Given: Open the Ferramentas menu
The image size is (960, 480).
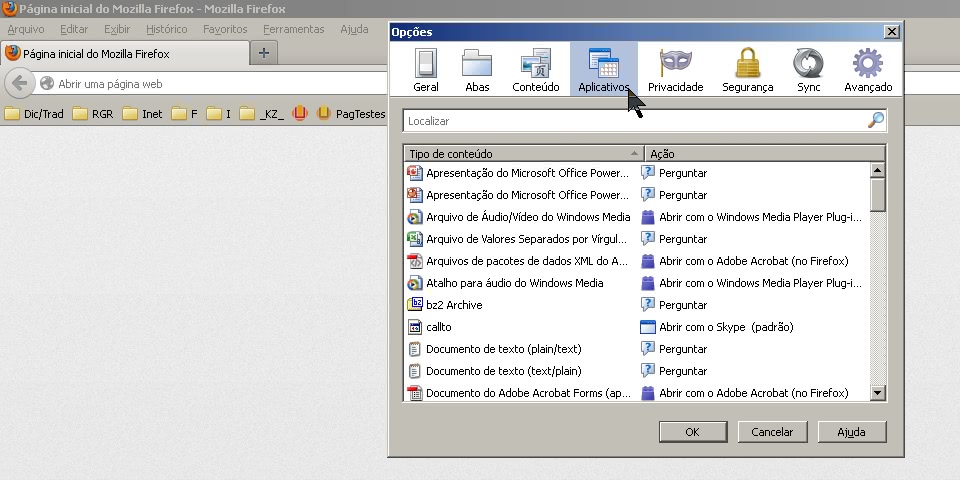Looking at the screenshot, I should click(x=294, y=29).
